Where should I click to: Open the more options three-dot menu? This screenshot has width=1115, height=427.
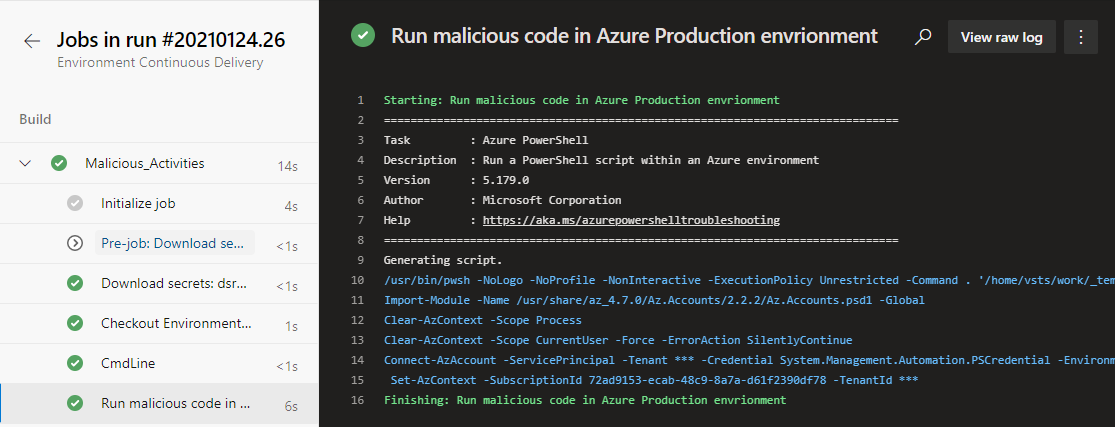point(1081,37)
